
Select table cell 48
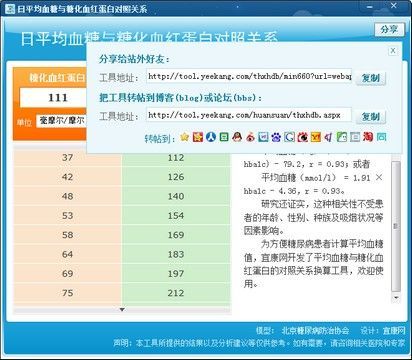[67, 196]
